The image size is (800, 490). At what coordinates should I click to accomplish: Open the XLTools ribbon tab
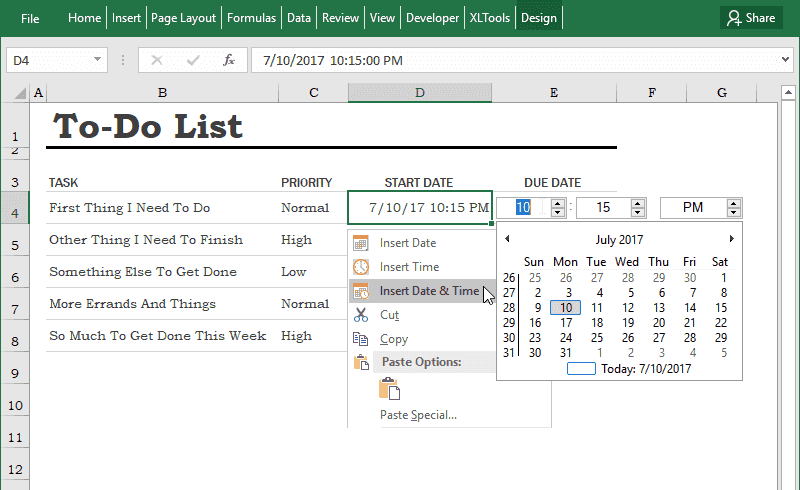coord(490,18)
